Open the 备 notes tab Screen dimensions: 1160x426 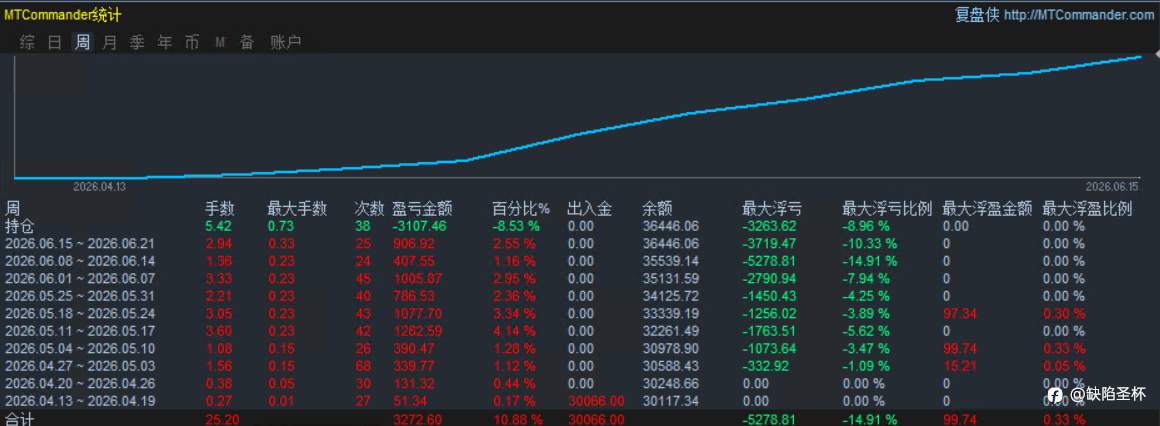coord(247,43)
